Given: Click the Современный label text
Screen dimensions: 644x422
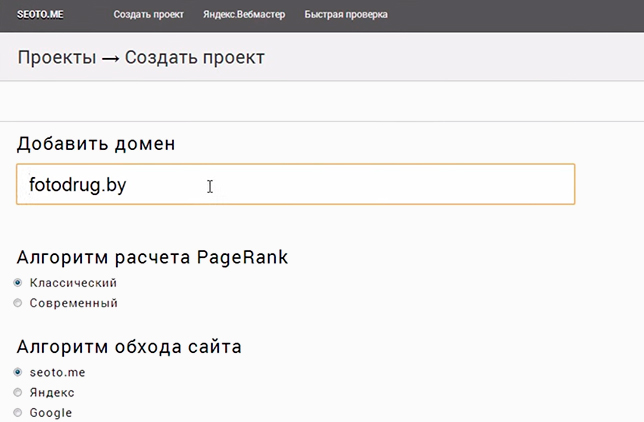Looking at the screenshot, I should click(74, 303).
